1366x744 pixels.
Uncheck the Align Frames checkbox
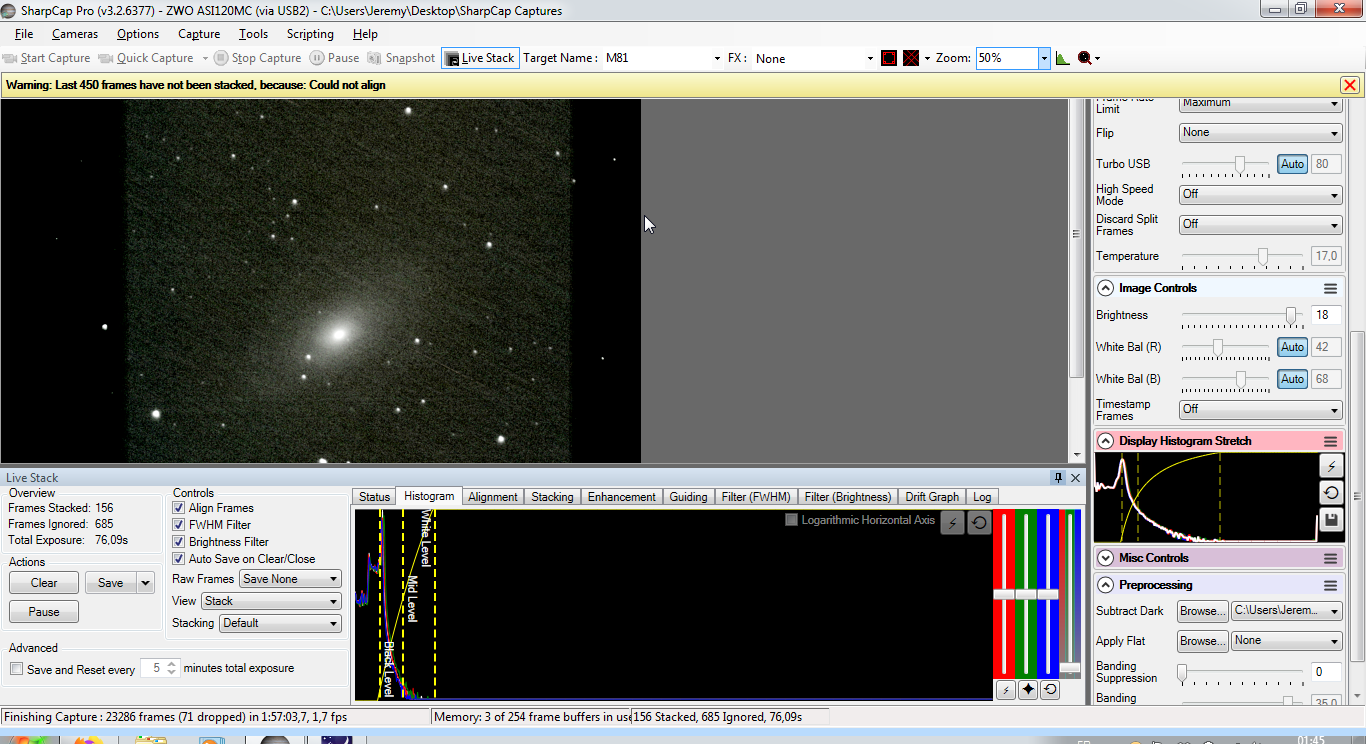point(180,508)
